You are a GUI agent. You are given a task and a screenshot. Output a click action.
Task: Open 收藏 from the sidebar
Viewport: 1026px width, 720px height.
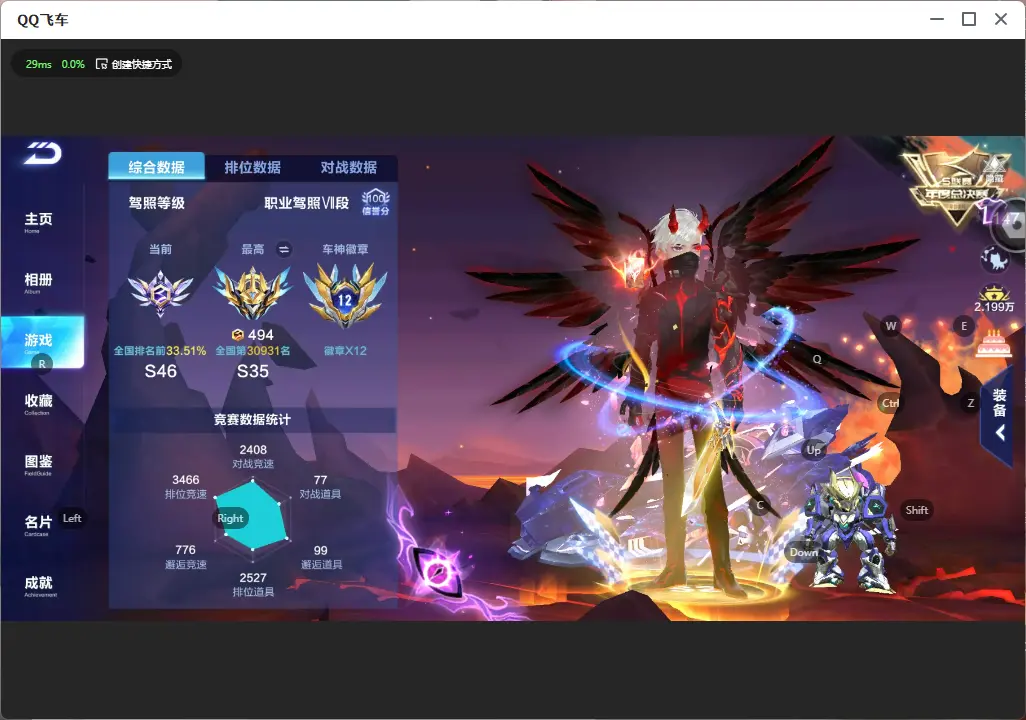click(x=39, y=403)
